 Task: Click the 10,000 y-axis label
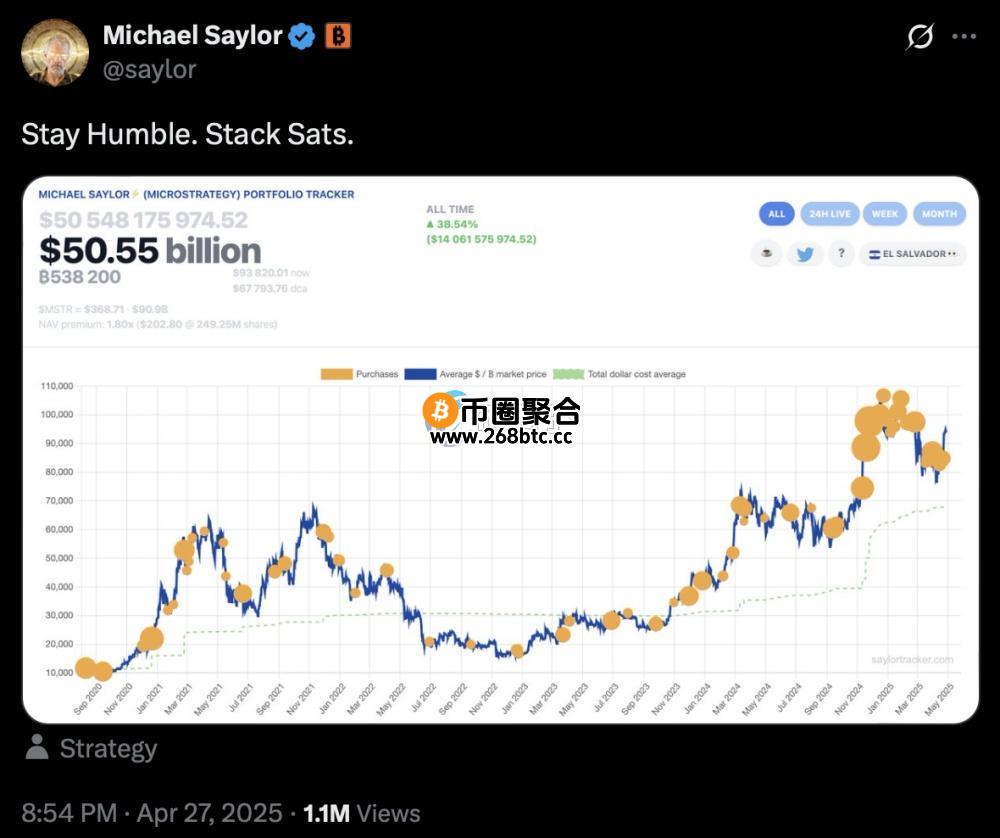(59, 672)
